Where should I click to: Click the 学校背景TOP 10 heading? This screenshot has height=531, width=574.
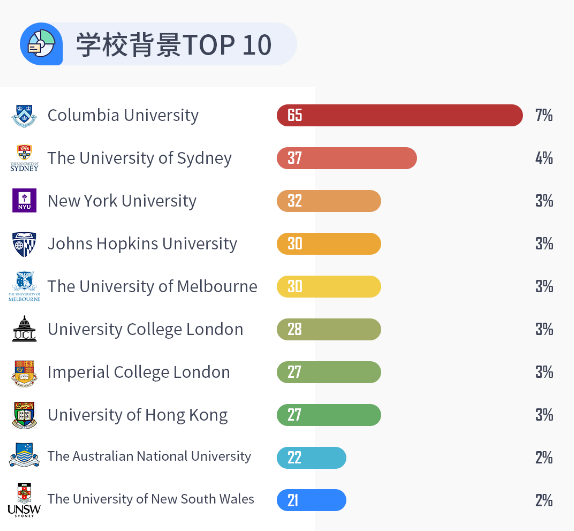(174, 45)
